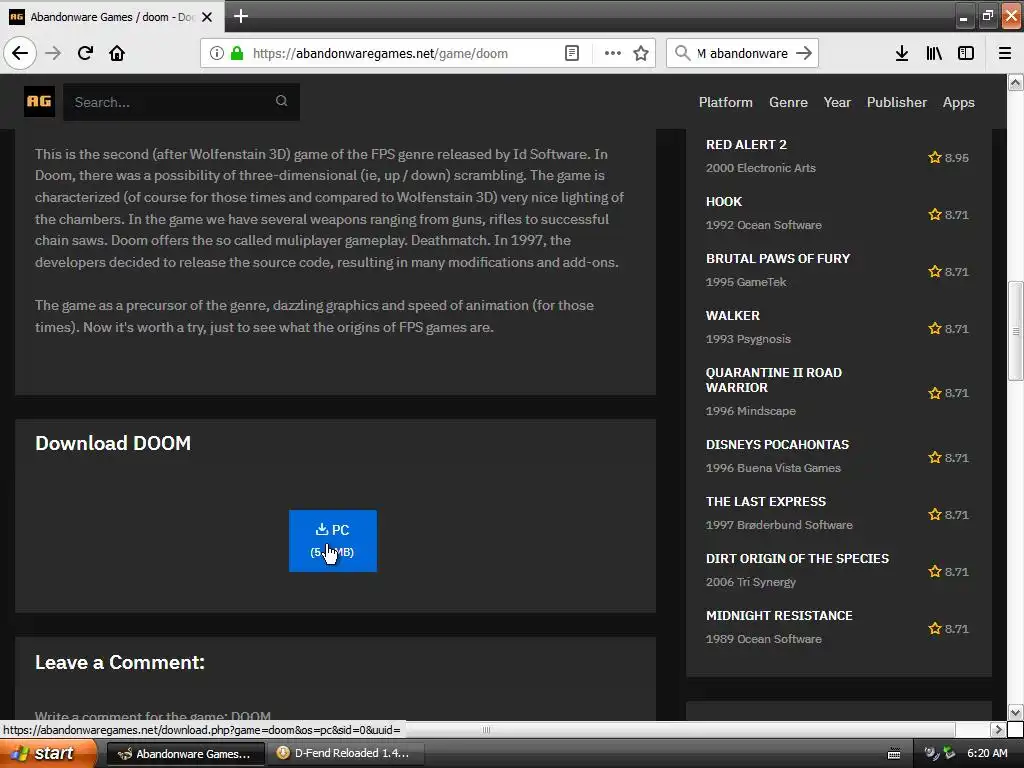Open BRUTAL PAWS OF FURY link
The image size is (1024, 768).
(x=778, y=258)
